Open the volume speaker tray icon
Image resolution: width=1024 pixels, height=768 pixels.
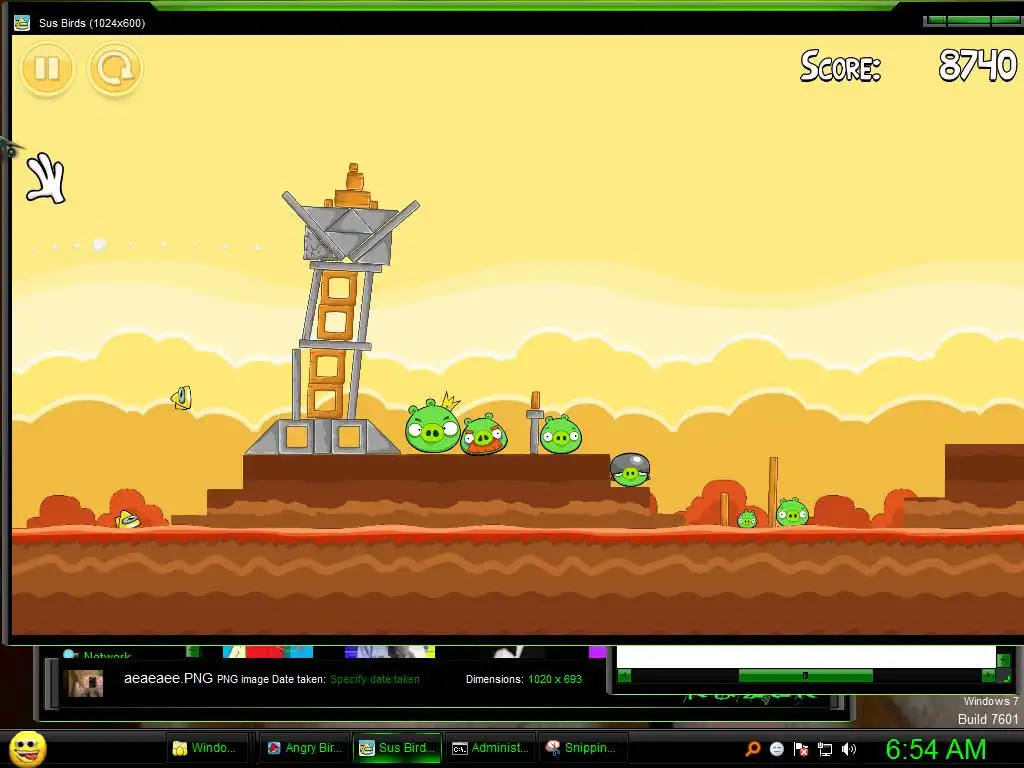click(x=848, y=749)
